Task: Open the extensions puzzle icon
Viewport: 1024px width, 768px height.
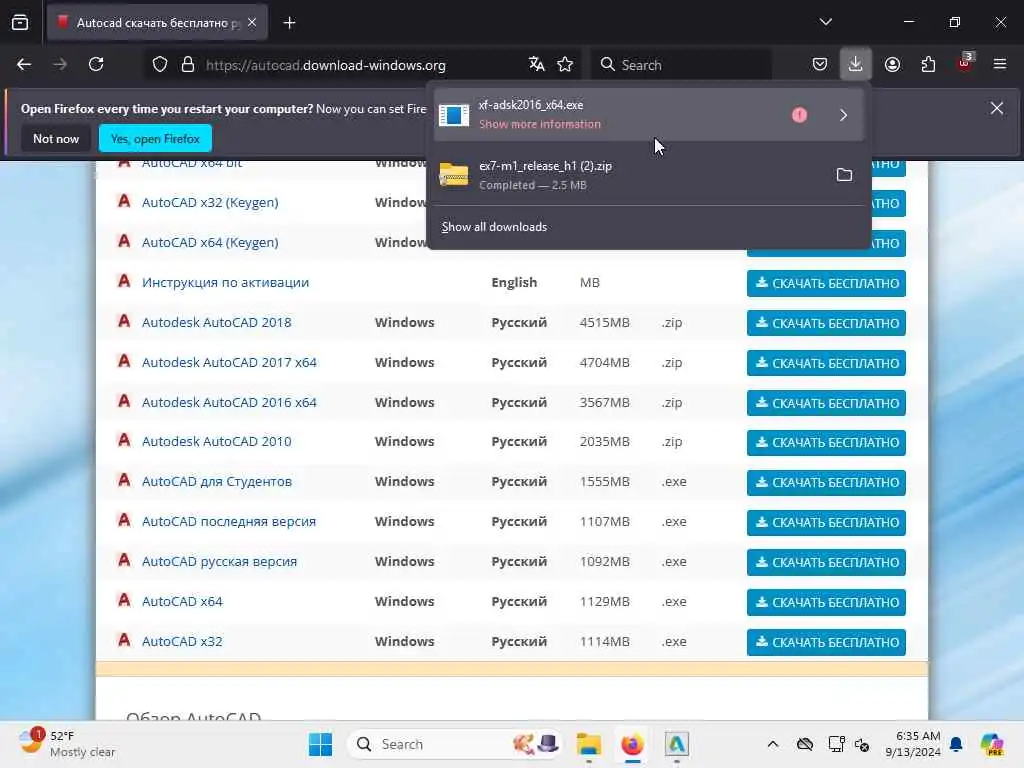Action: pyautogui.click(x=928, y=65)
